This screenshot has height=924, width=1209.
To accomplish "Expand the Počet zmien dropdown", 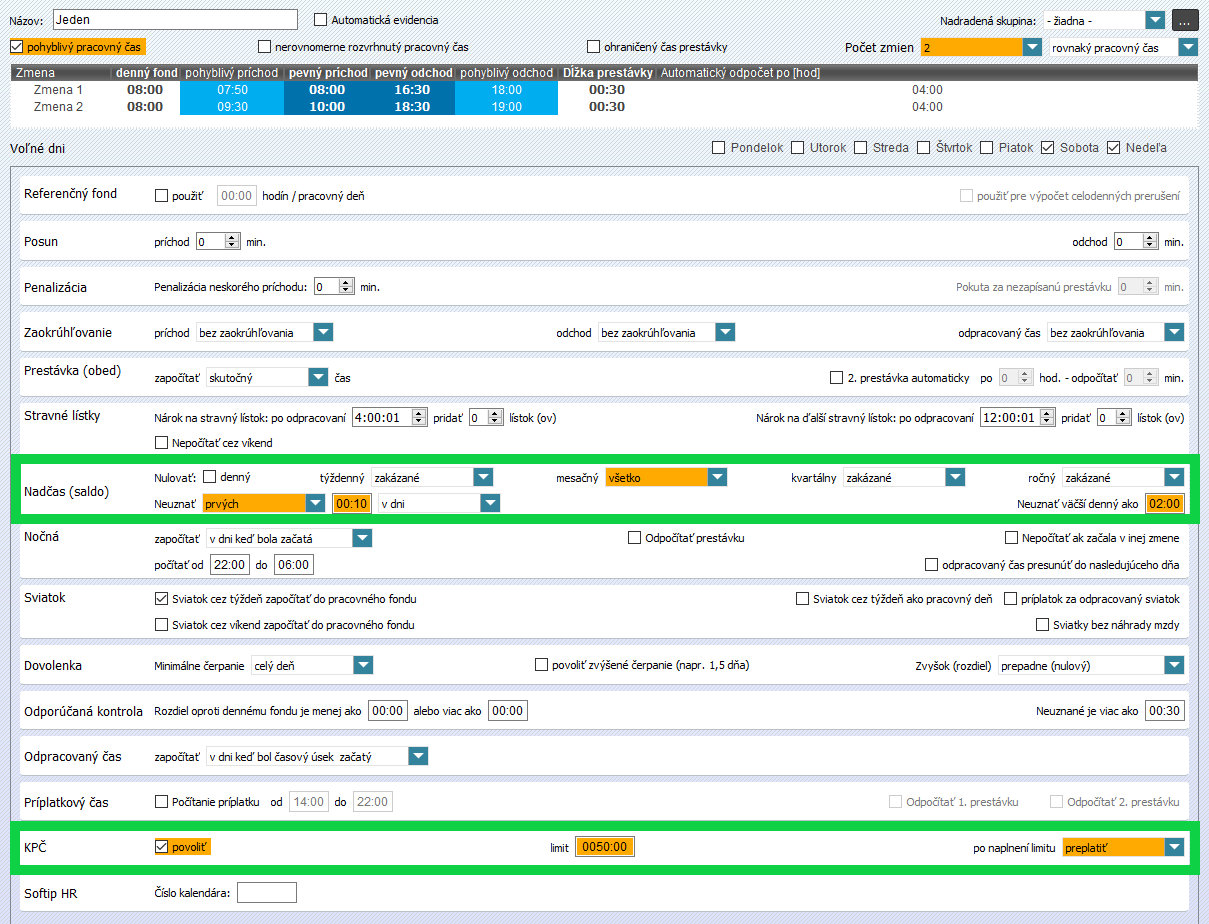I will point(1032,47).
